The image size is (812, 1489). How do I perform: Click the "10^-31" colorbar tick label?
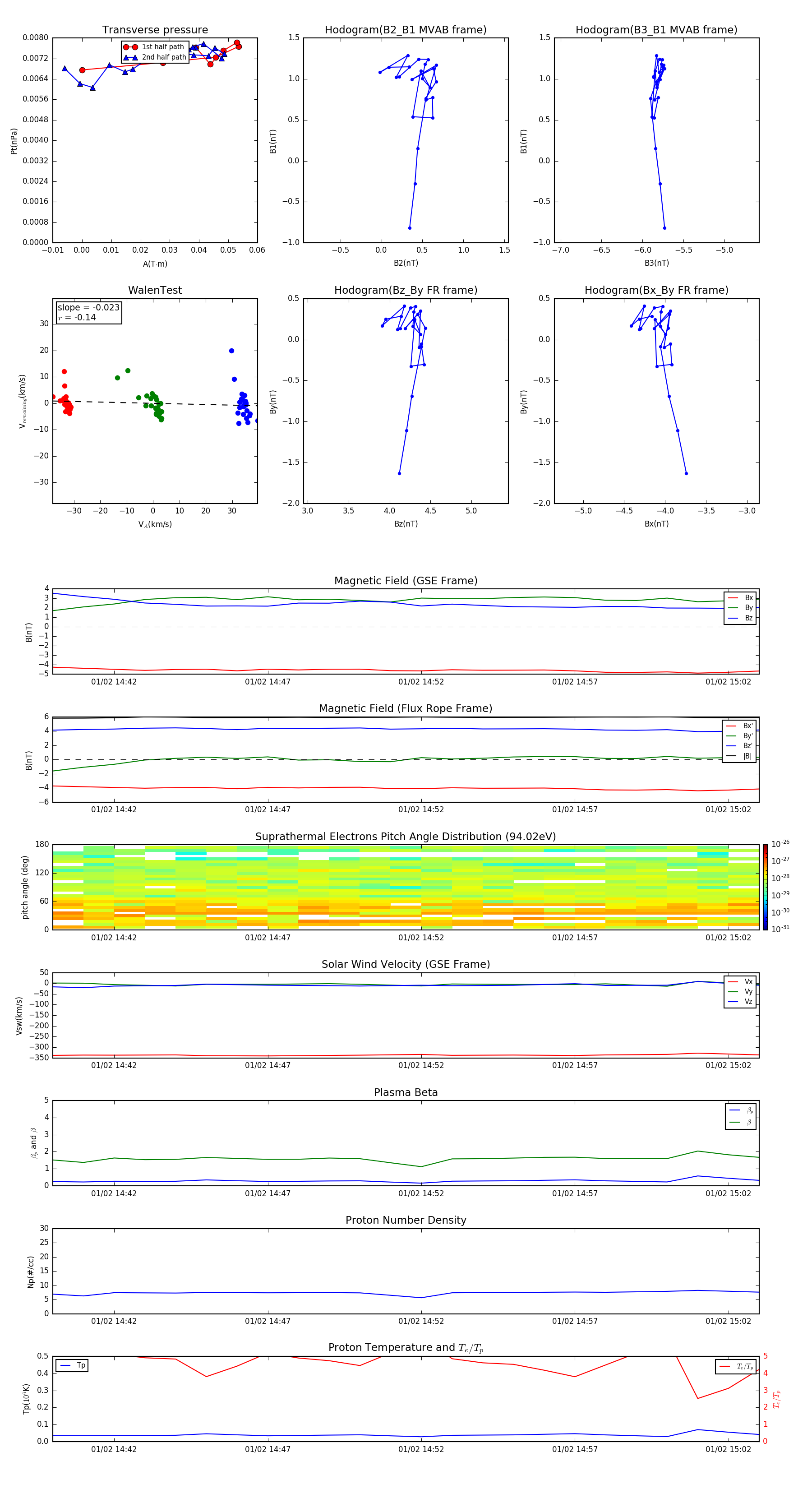780,929
